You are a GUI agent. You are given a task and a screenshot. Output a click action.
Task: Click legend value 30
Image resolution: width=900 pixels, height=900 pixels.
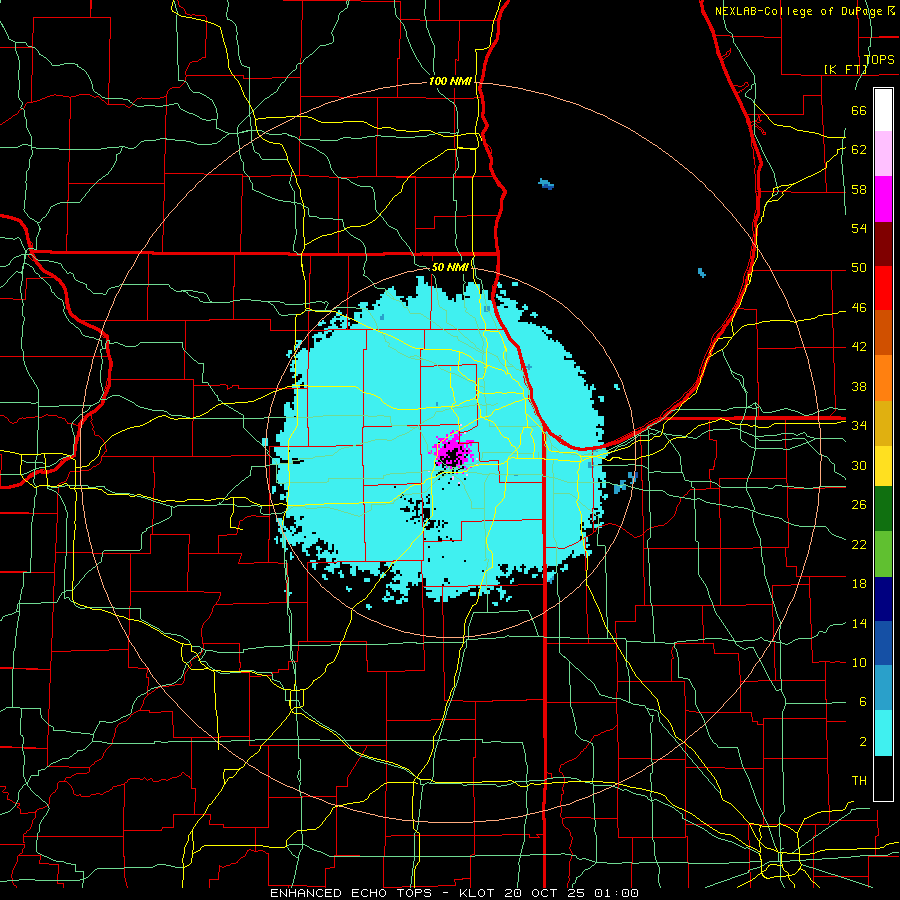[859, 465]
